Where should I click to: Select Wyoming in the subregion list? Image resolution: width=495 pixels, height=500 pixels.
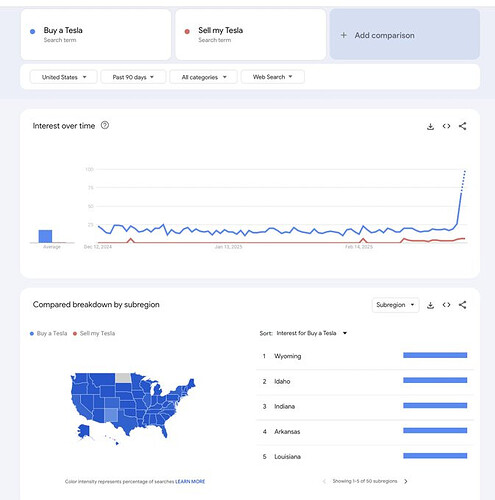click(x=365, y=356)
